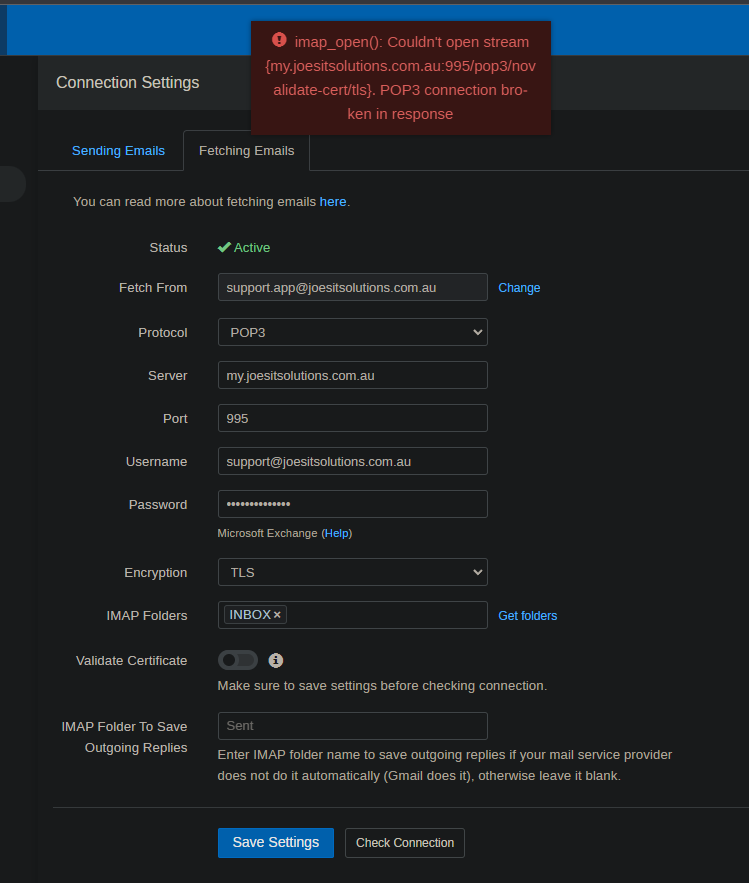This screenshot has height=883, width=749.
Task: Click the Check Connection button
Action: click(405, 842)
